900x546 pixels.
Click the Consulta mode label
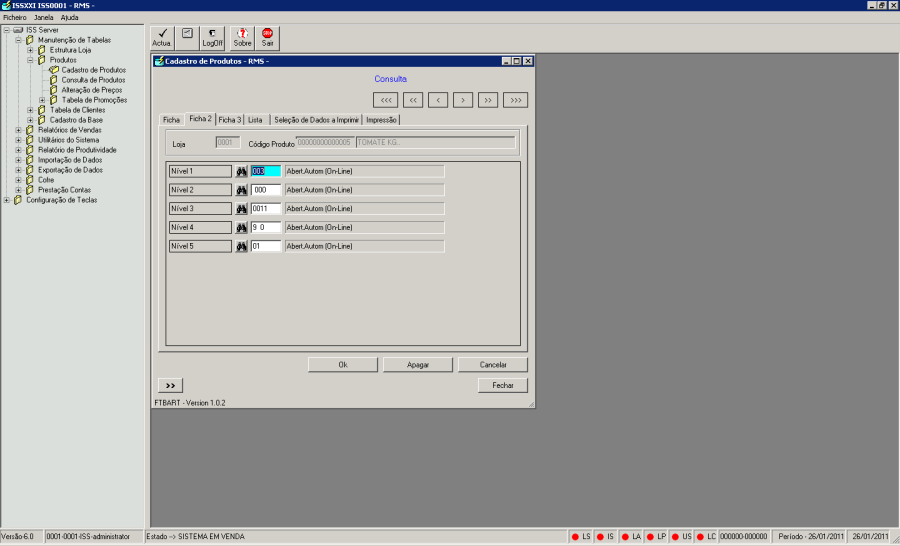pos(390,79)
